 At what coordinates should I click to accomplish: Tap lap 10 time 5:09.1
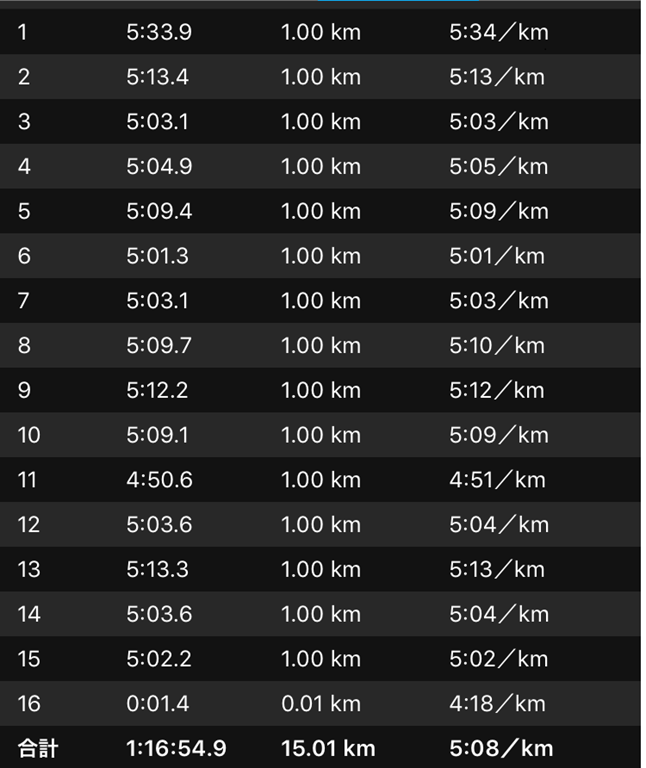pyautogui.click(x=157, y=435)
